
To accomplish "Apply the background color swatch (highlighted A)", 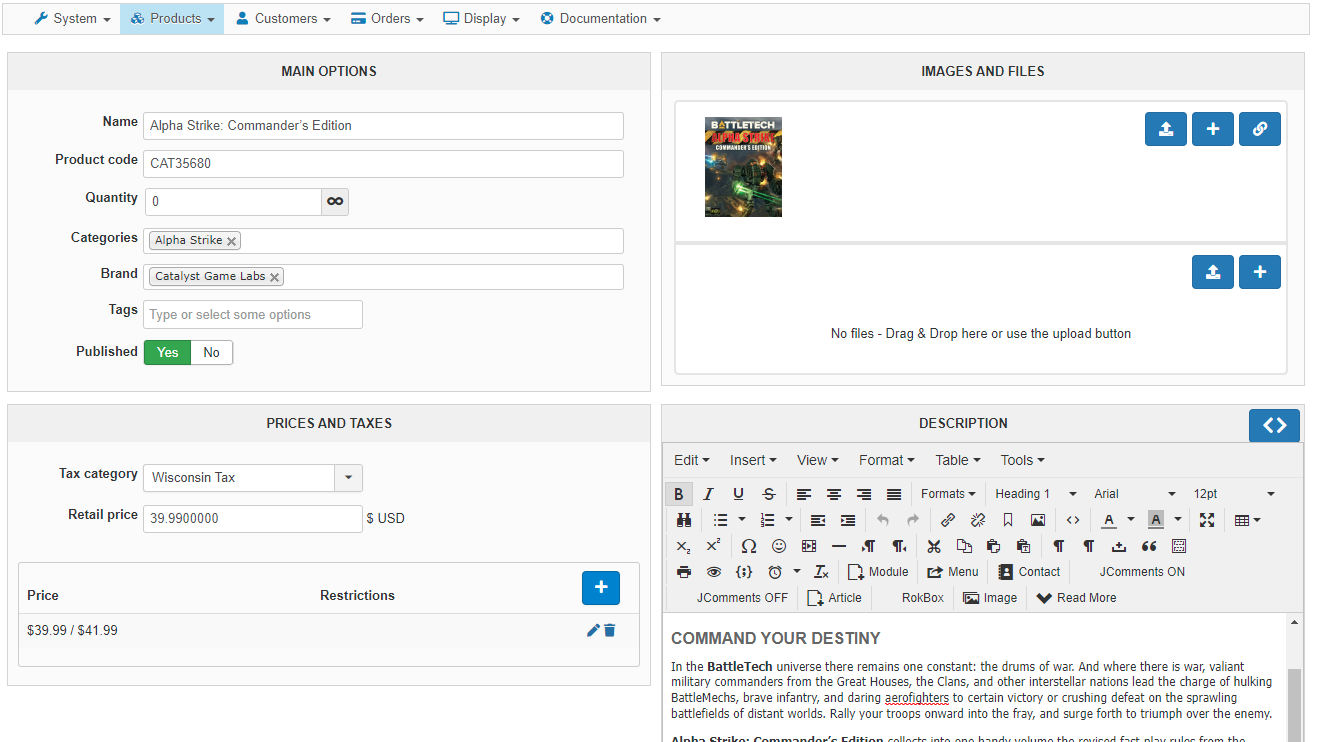I will (x=1156, y=520).
